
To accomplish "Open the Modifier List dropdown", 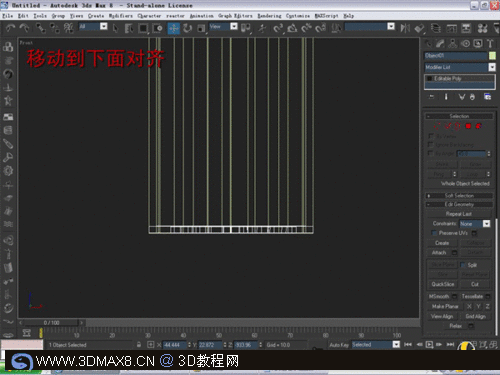I will (x=492, y=67).
